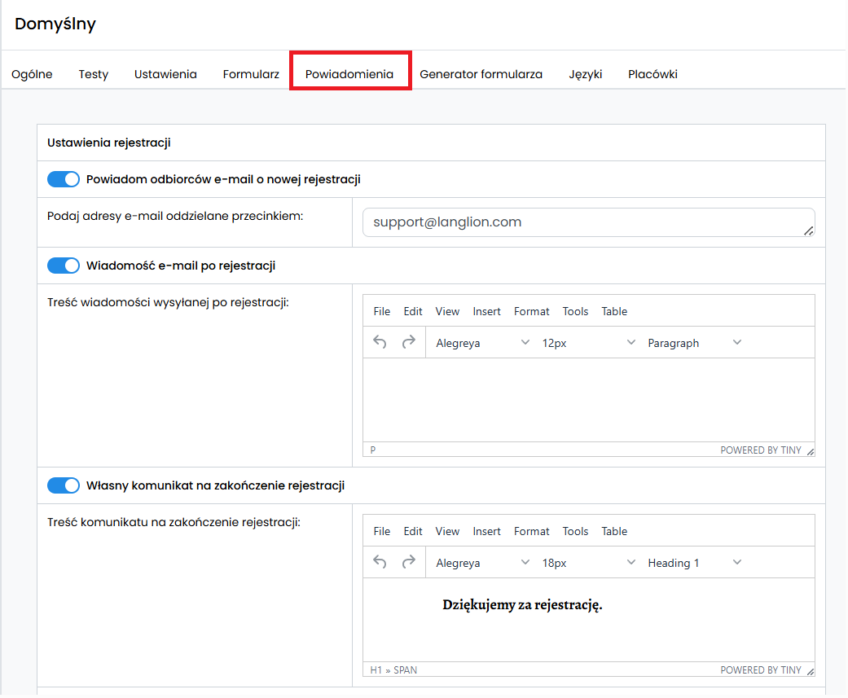Expand the Heading 1 block format dropdown
The width and height of the screenshot is (848, 698).
pos(694,563)
